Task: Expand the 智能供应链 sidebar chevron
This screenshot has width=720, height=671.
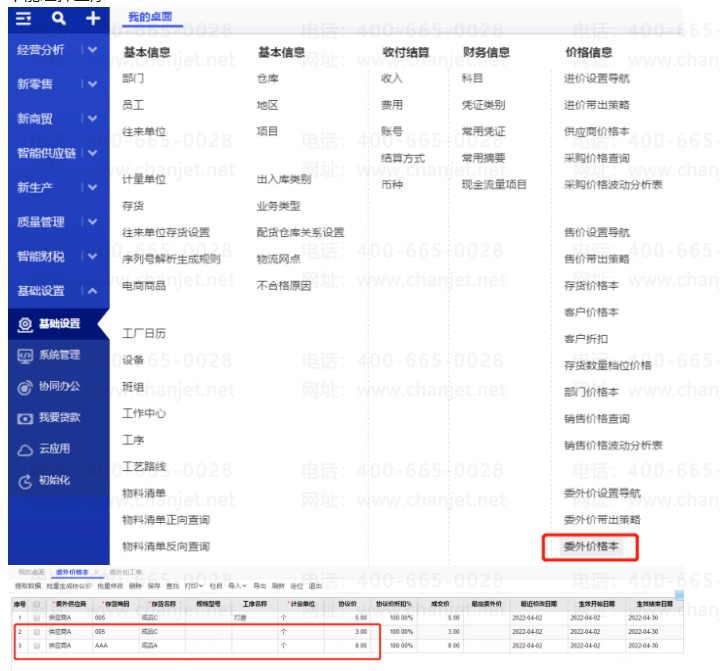Action: click(x=92, y=153)
